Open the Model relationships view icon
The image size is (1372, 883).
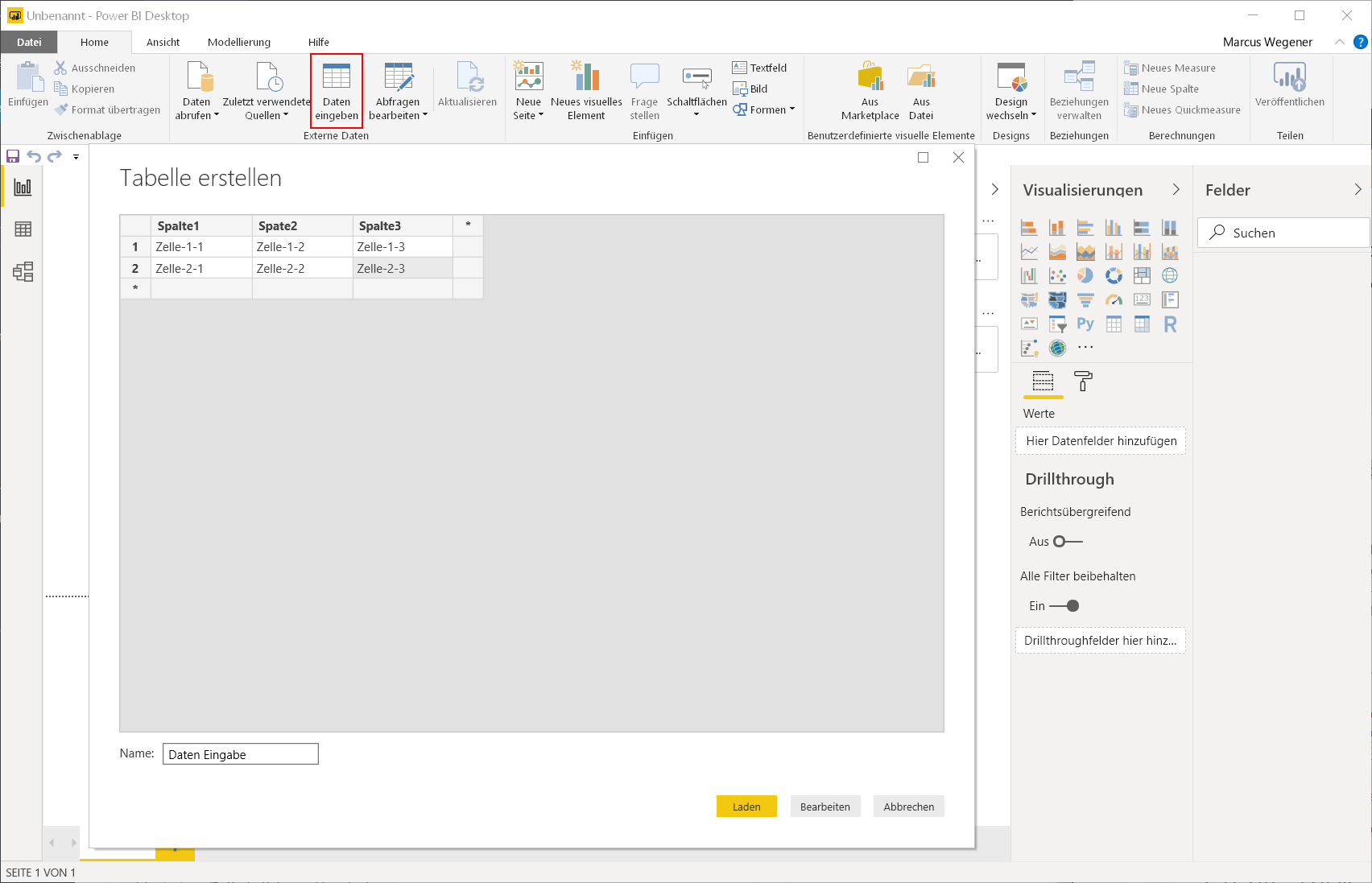[x=23, y=272]
